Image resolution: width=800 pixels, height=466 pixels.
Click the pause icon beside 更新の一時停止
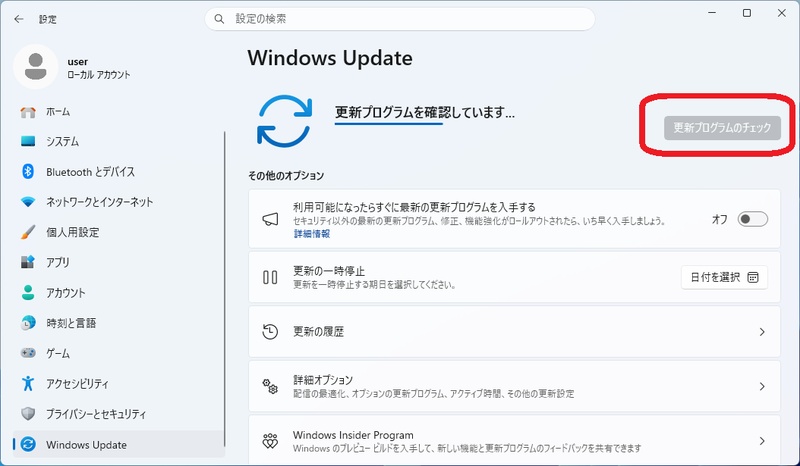pos(270,277)
